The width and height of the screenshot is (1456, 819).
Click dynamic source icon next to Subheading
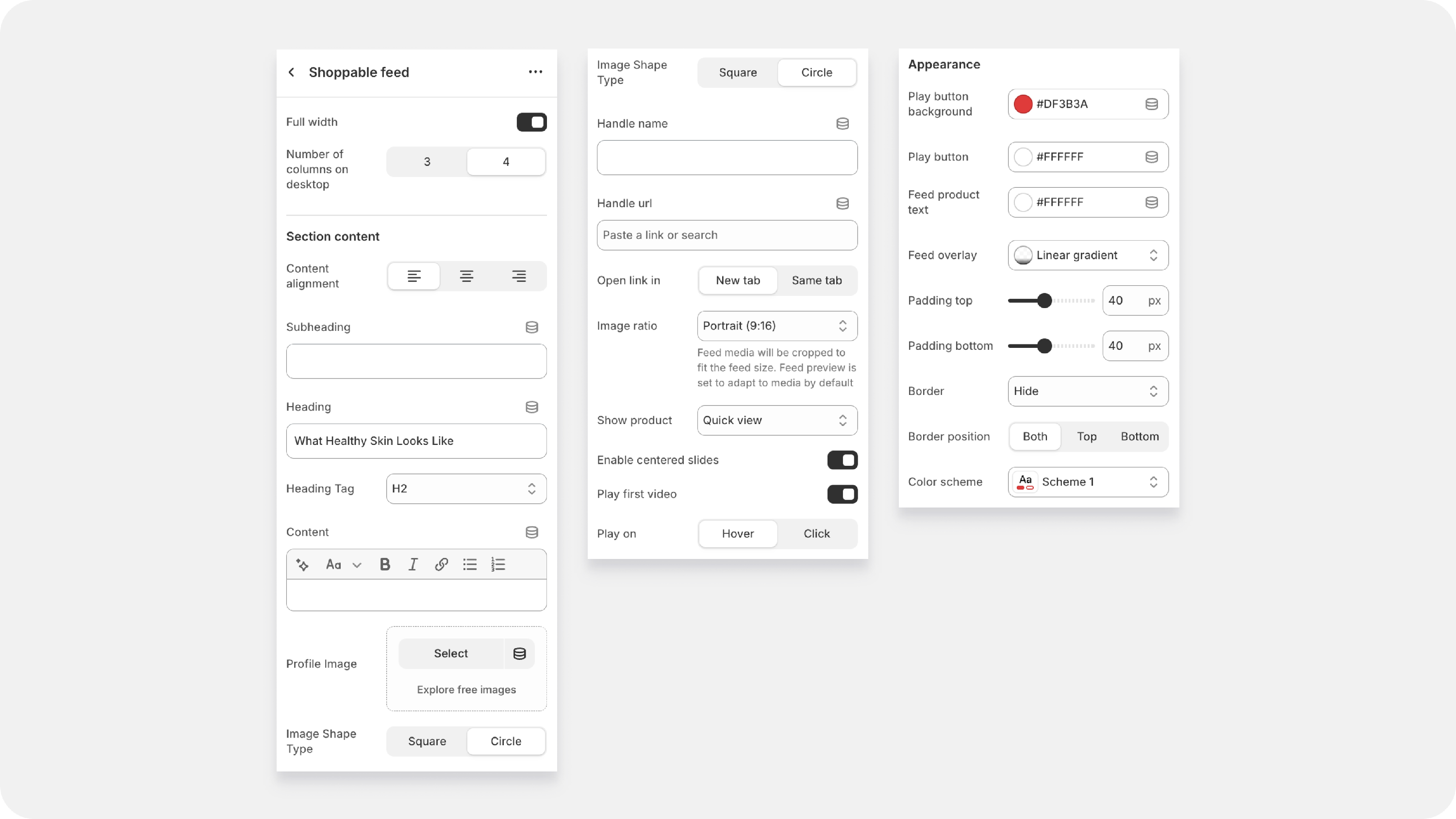click(x=531, y=328)
